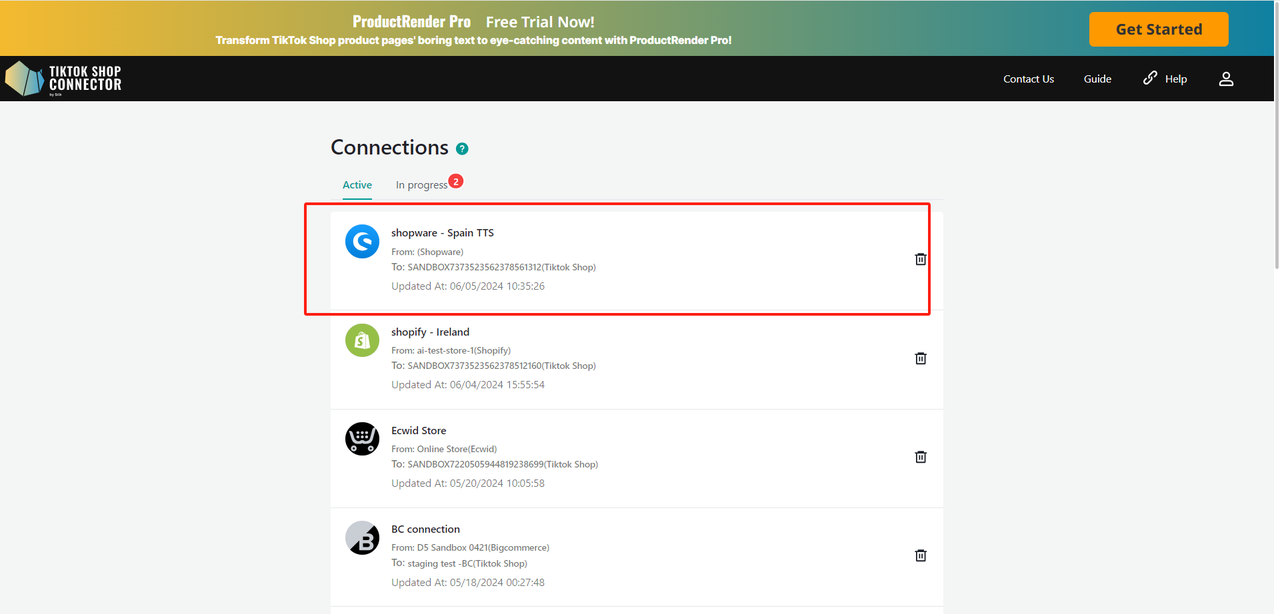Image resolution: width=1280 pixels, height=614 pixels.
Task: Click the BigCommerce logo icon
Action: [362, 538]
